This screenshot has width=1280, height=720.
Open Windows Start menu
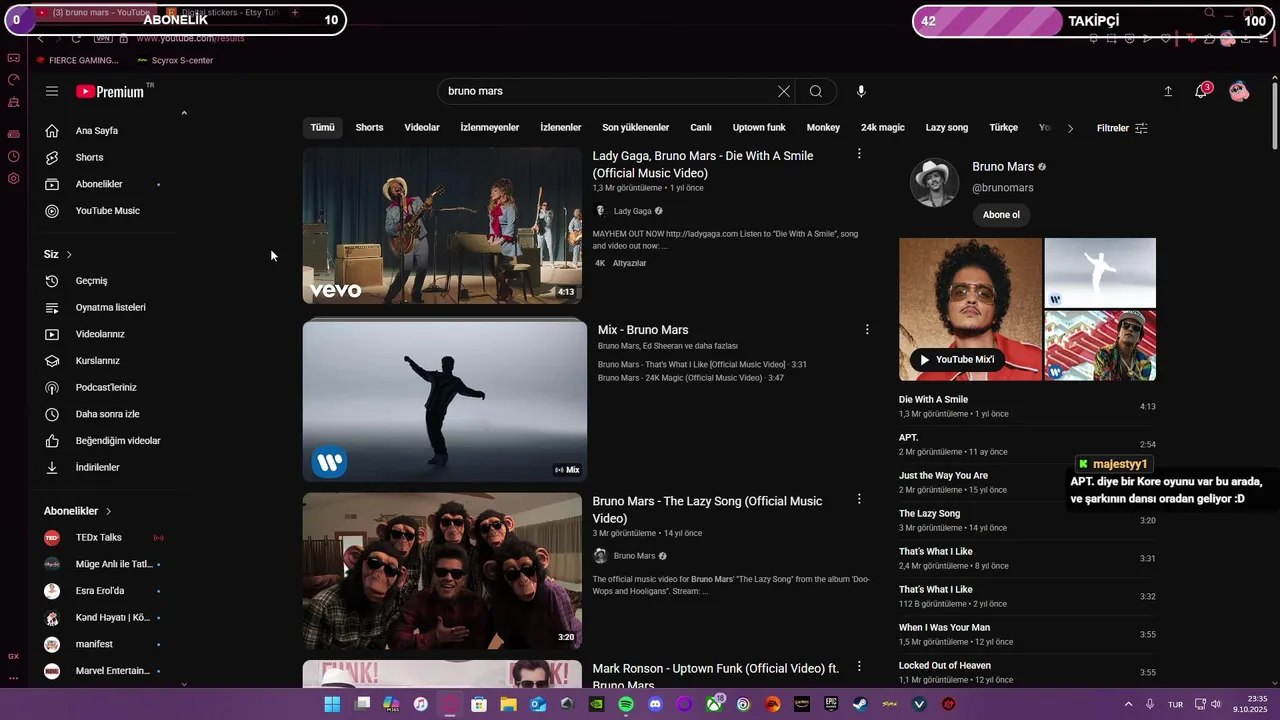[x=332, y=704]
